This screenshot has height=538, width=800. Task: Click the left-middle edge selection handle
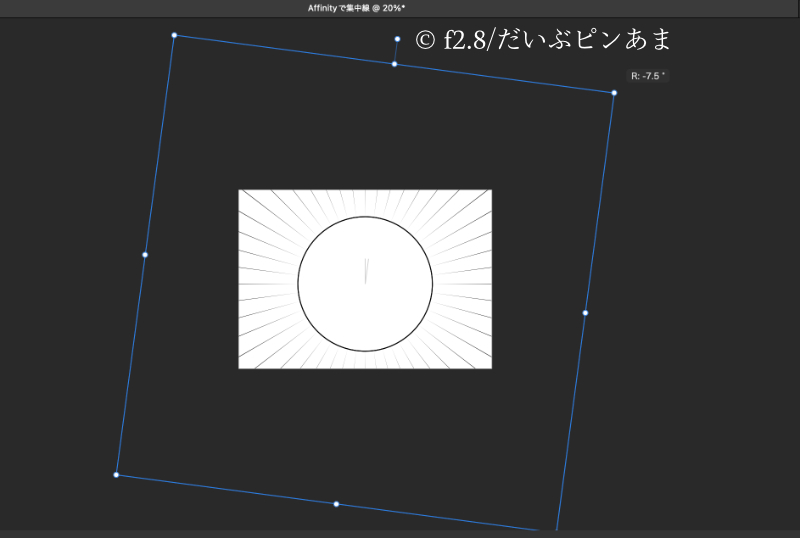145,255
